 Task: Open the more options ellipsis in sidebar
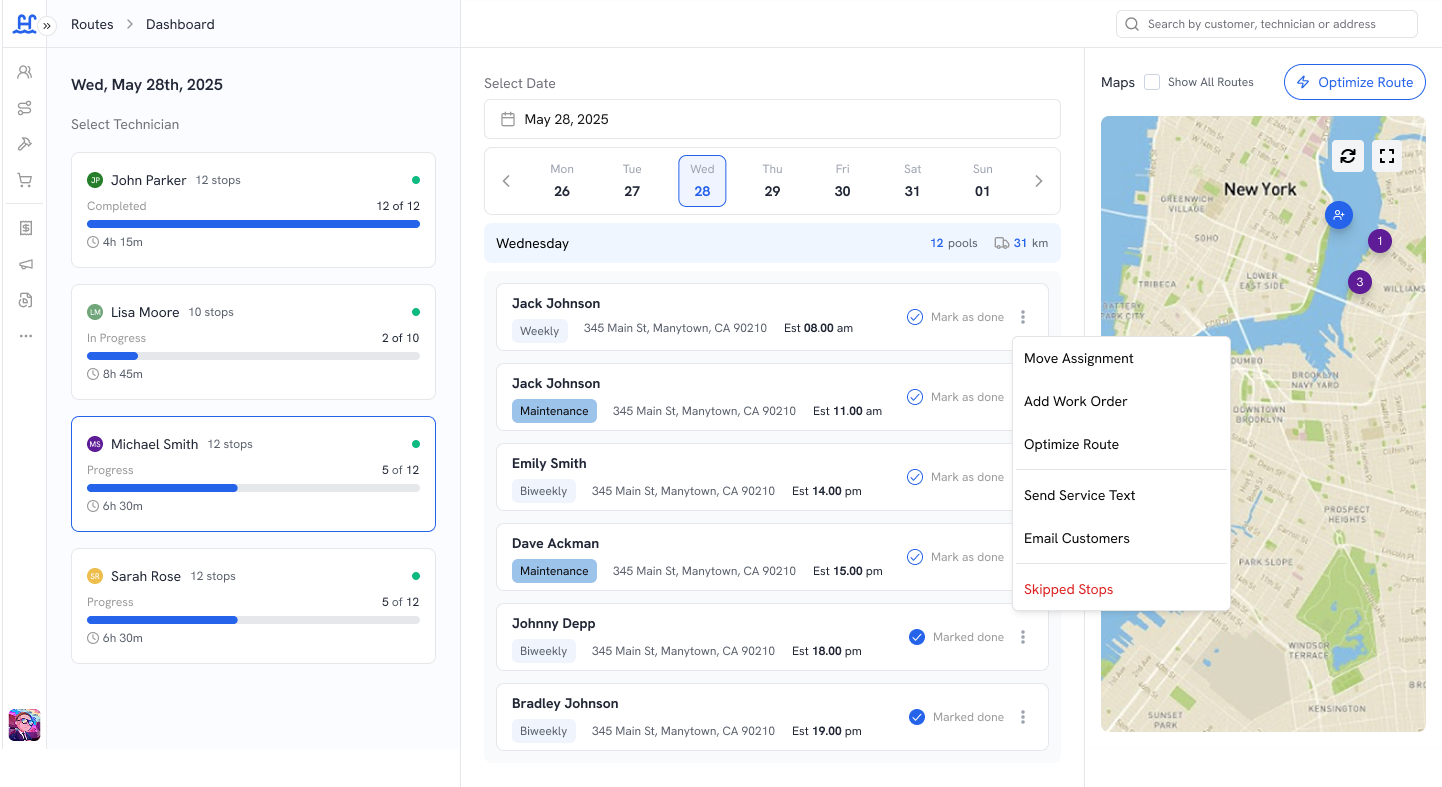(x=25, y=336)
